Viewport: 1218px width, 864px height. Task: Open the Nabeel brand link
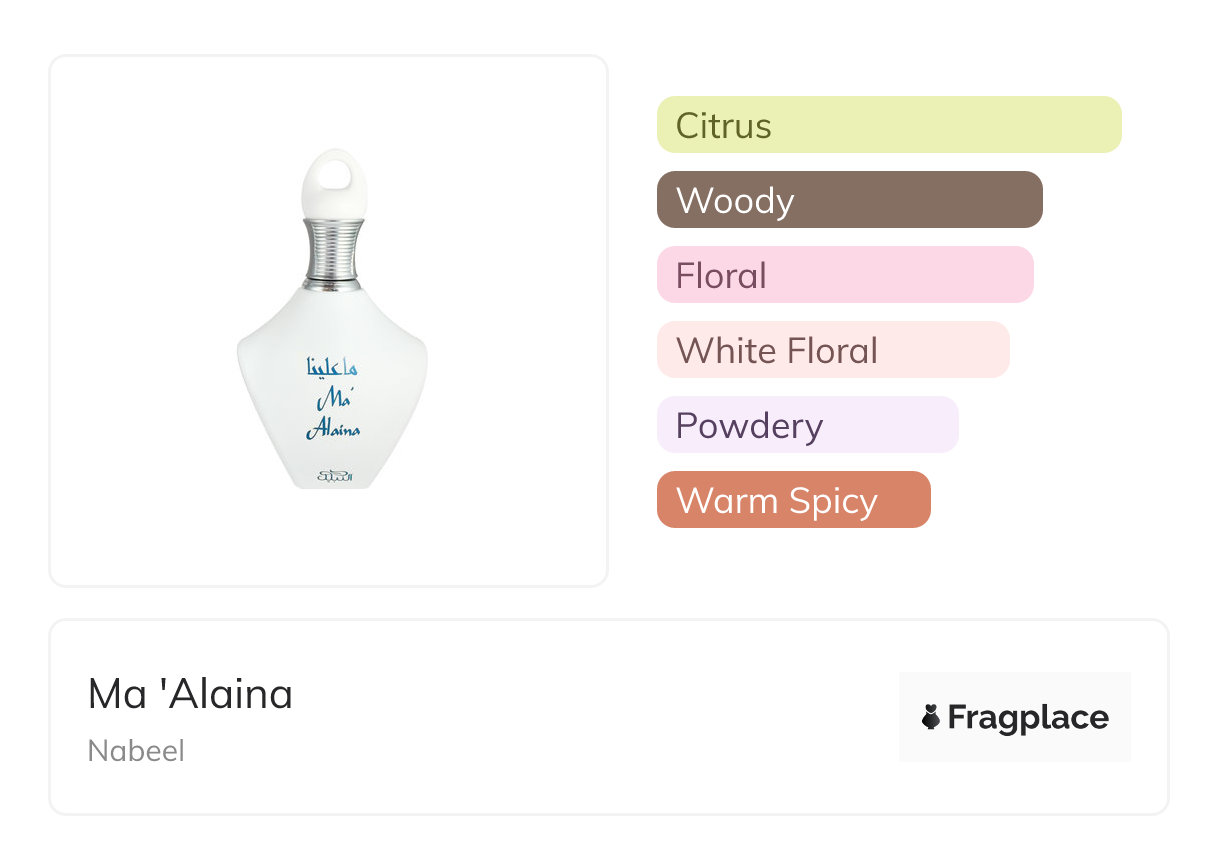coord(136,751)
